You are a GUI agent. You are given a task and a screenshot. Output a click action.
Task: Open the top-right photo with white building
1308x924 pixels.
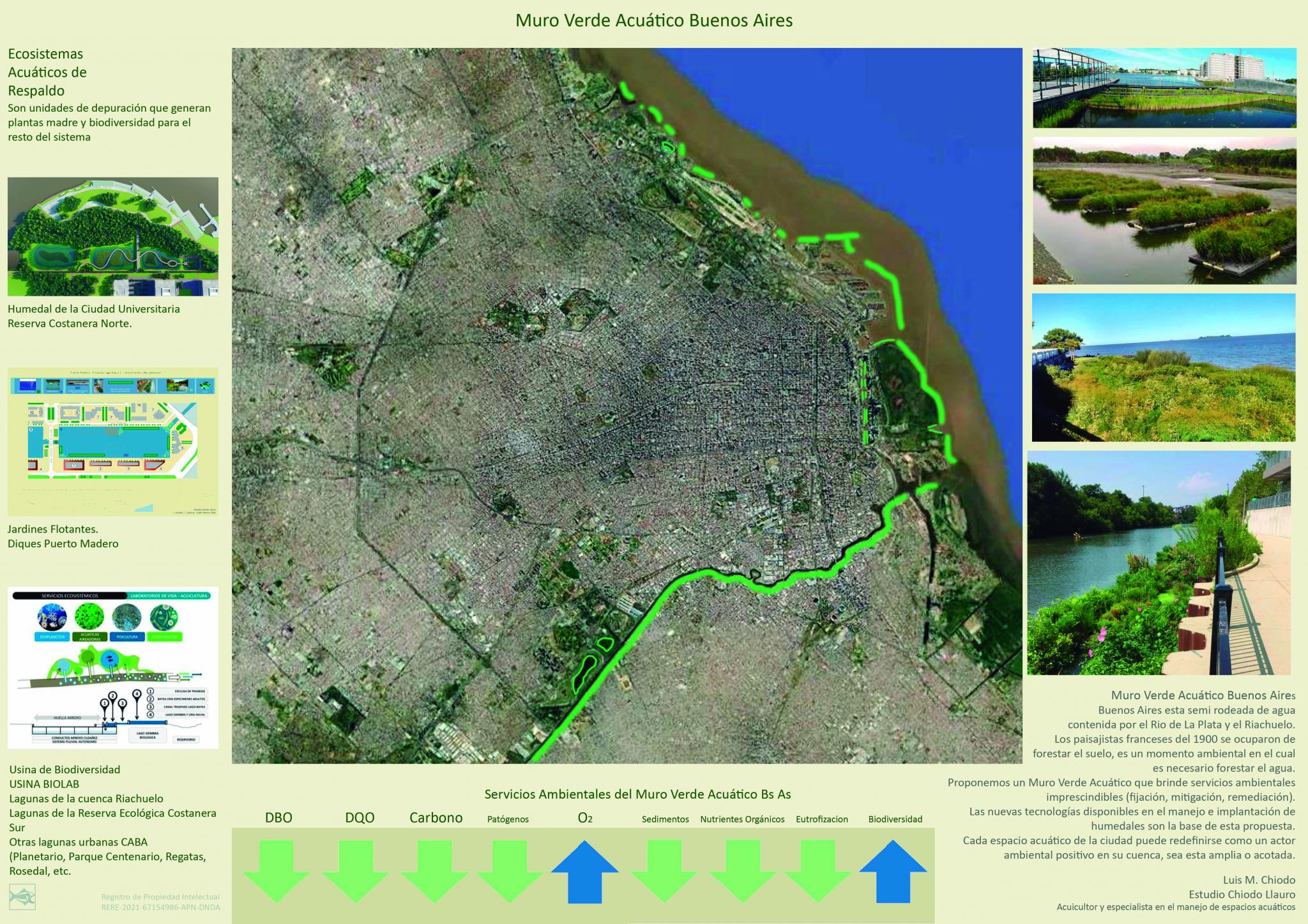(1164, 88)
